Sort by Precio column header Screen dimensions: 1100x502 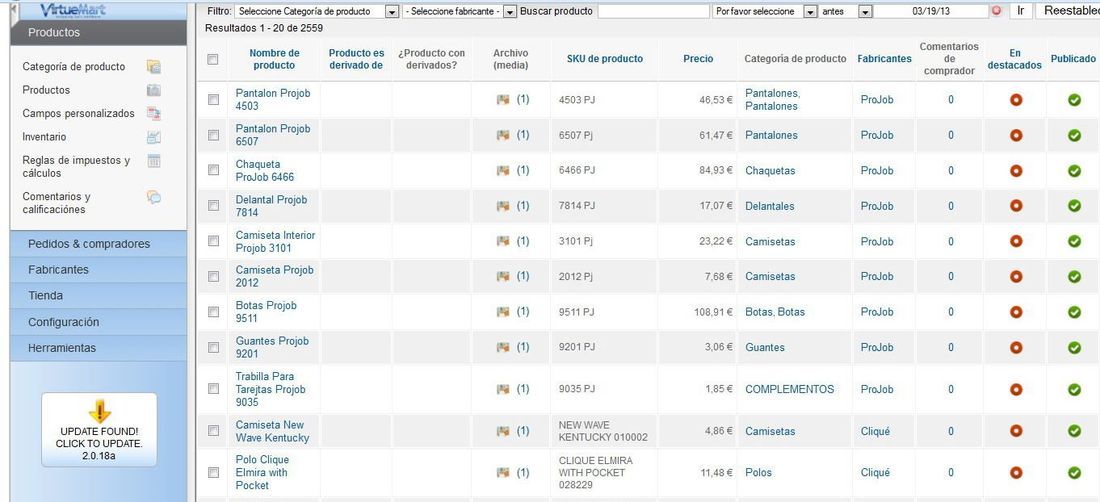[x=698, y=60]
